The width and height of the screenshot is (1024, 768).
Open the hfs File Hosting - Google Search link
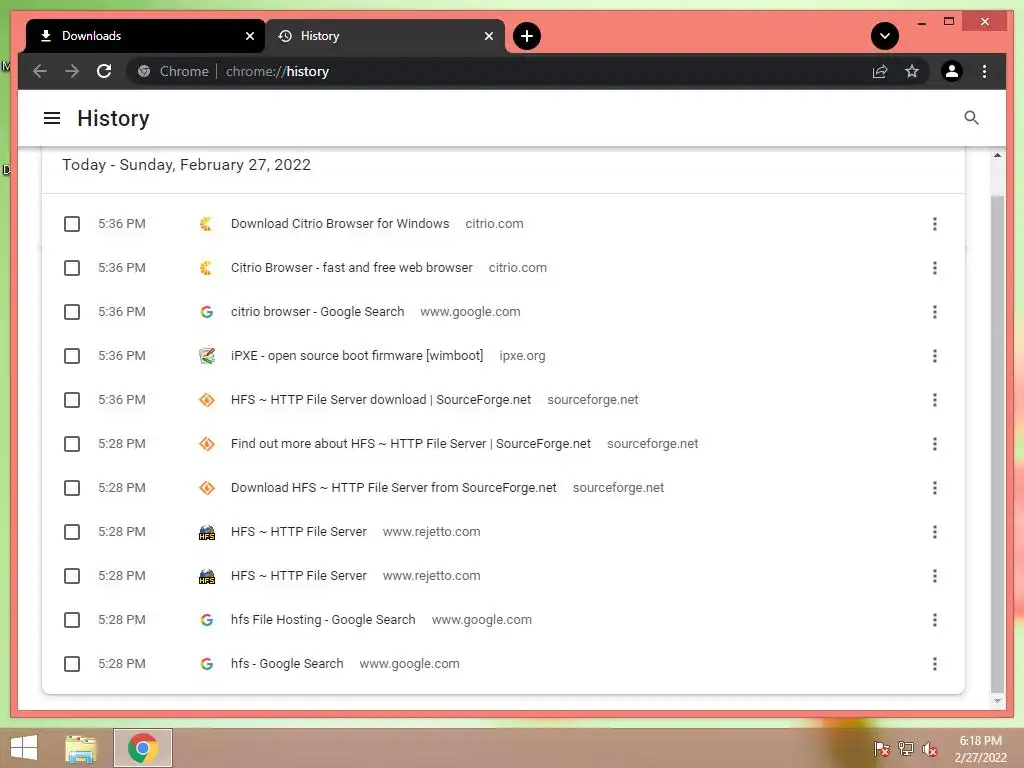pyautogui.click(x=323, y=620)
